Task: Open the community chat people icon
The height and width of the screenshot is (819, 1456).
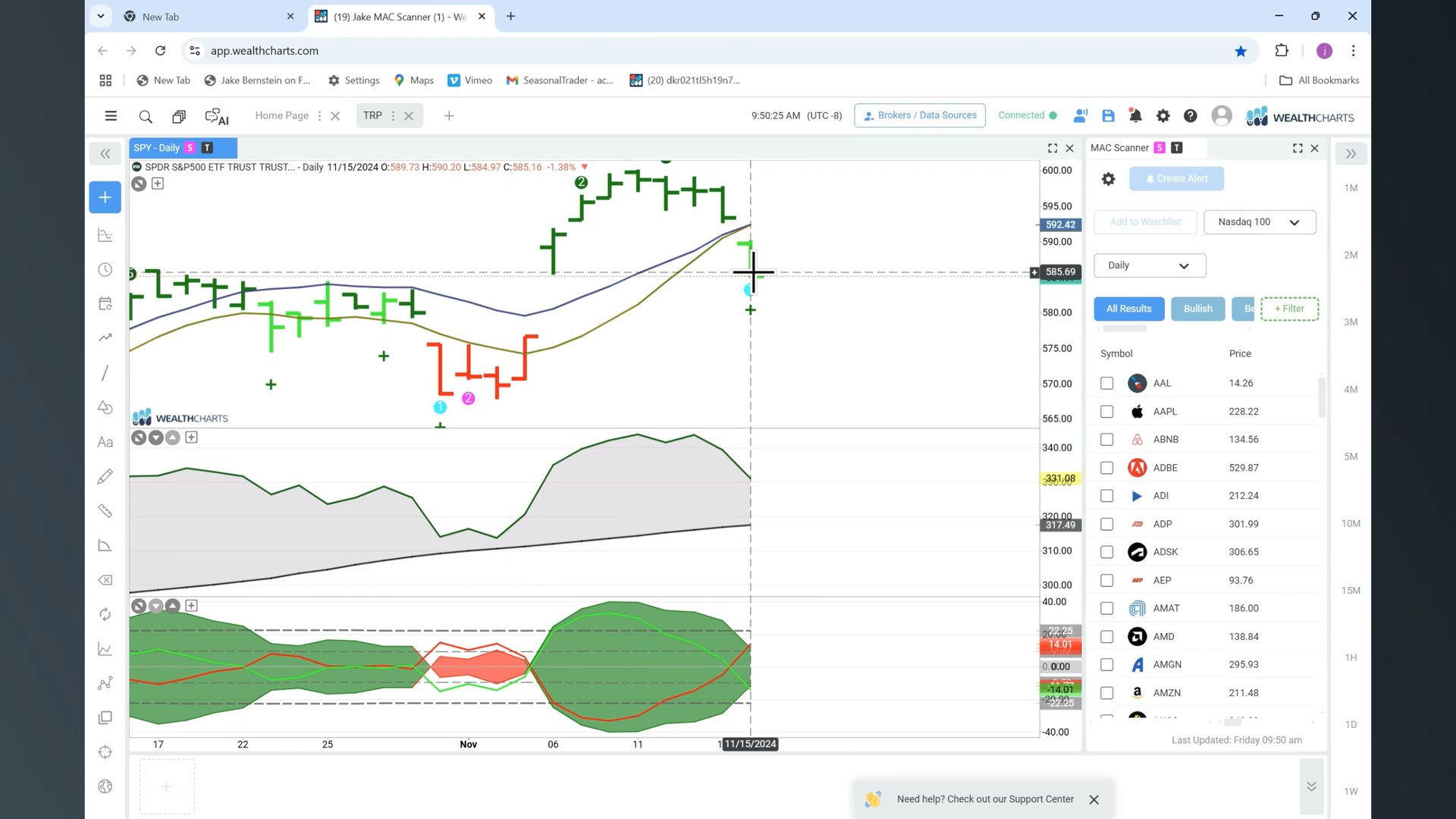Action: (1081, 116)
